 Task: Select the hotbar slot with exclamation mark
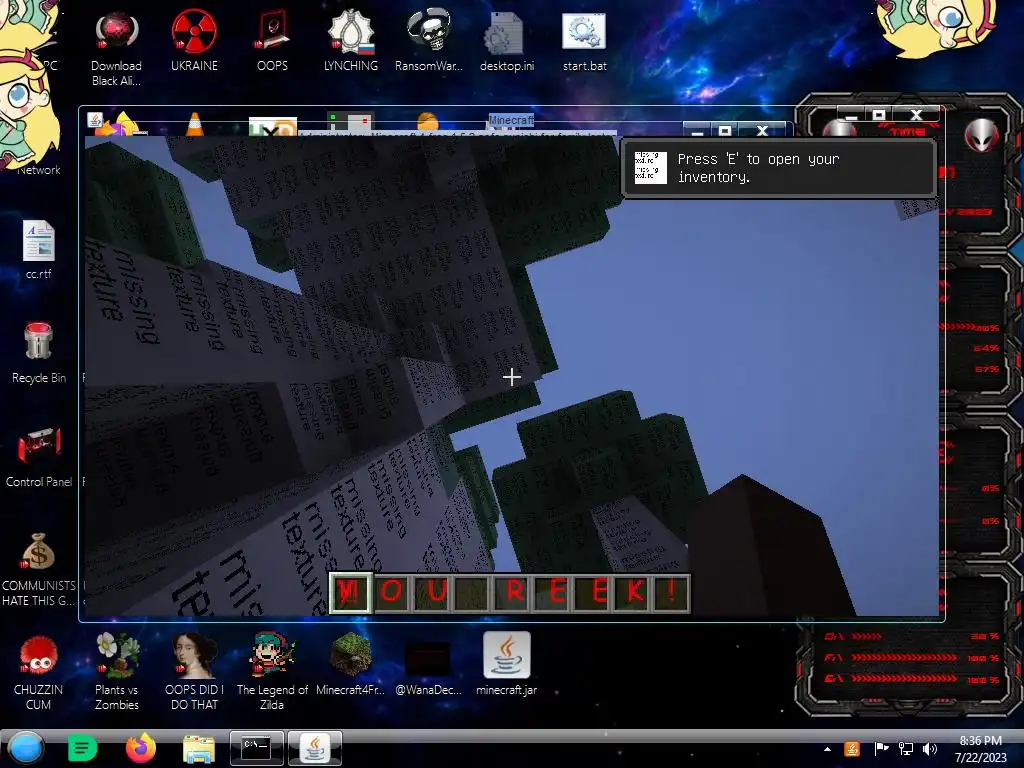click(673, 592)
